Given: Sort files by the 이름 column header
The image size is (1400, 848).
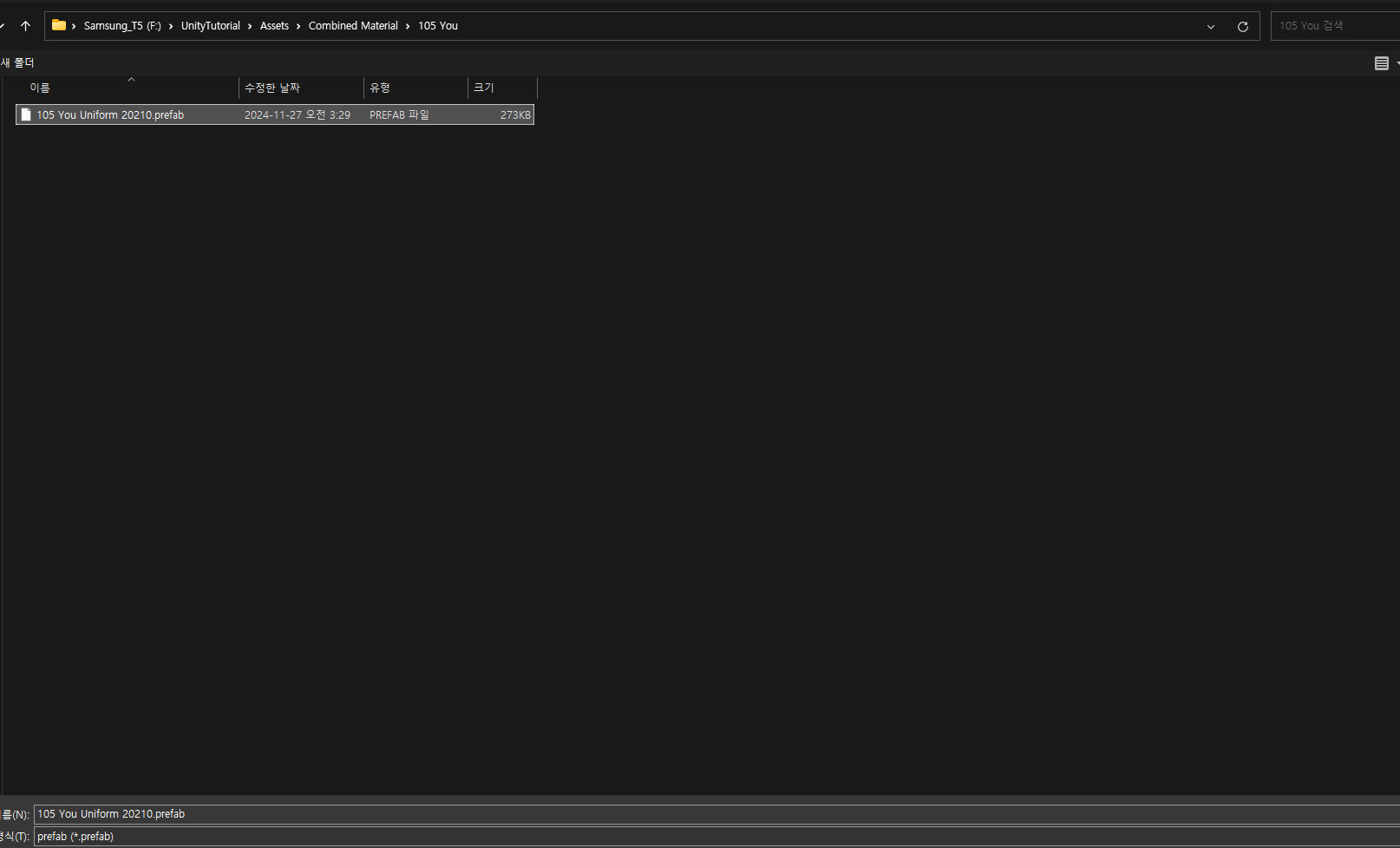Looking at the screenshot, I should 40,87.
